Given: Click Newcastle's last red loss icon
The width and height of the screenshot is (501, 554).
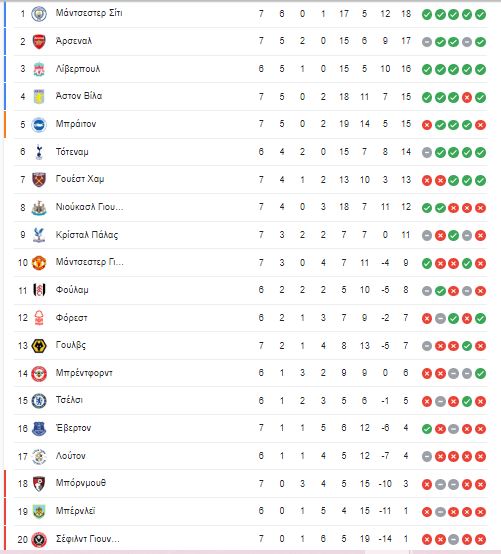Looking at the screenshot, I should point(480,208).
